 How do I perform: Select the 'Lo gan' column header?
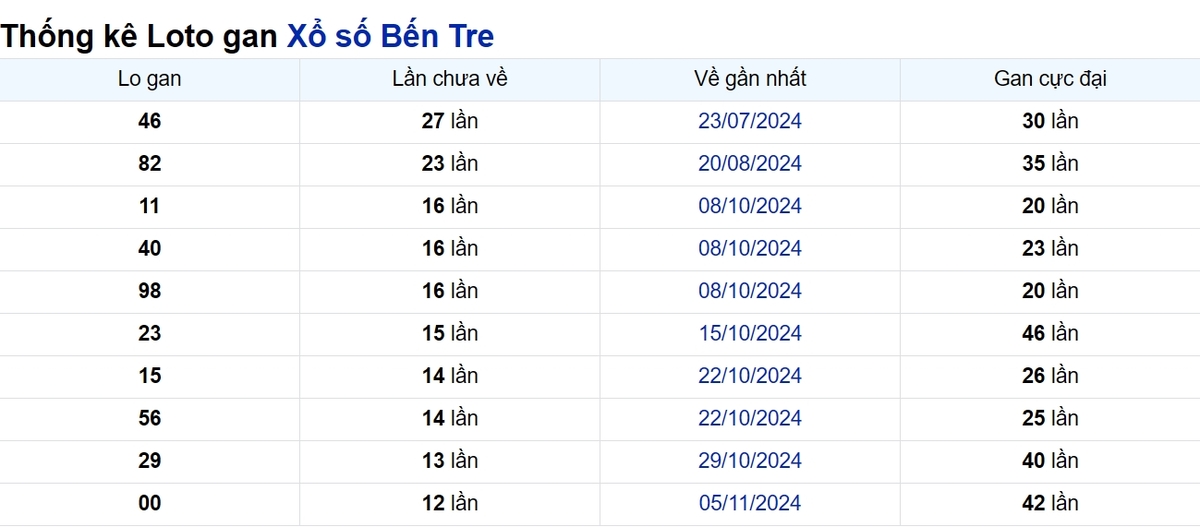(150, 79)
